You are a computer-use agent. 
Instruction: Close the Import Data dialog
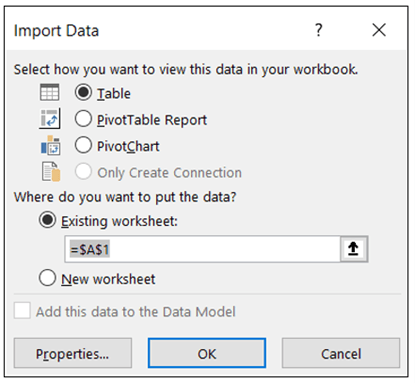(379, 30)
